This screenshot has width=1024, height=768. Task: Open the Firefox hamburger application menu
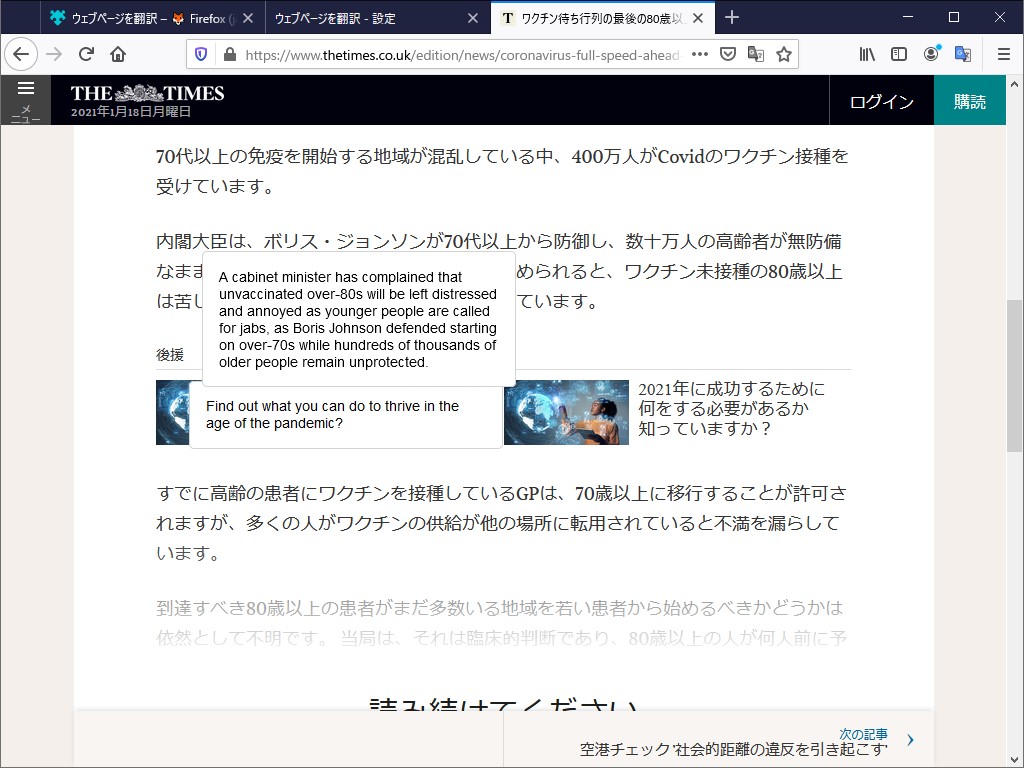[1002, 54]
